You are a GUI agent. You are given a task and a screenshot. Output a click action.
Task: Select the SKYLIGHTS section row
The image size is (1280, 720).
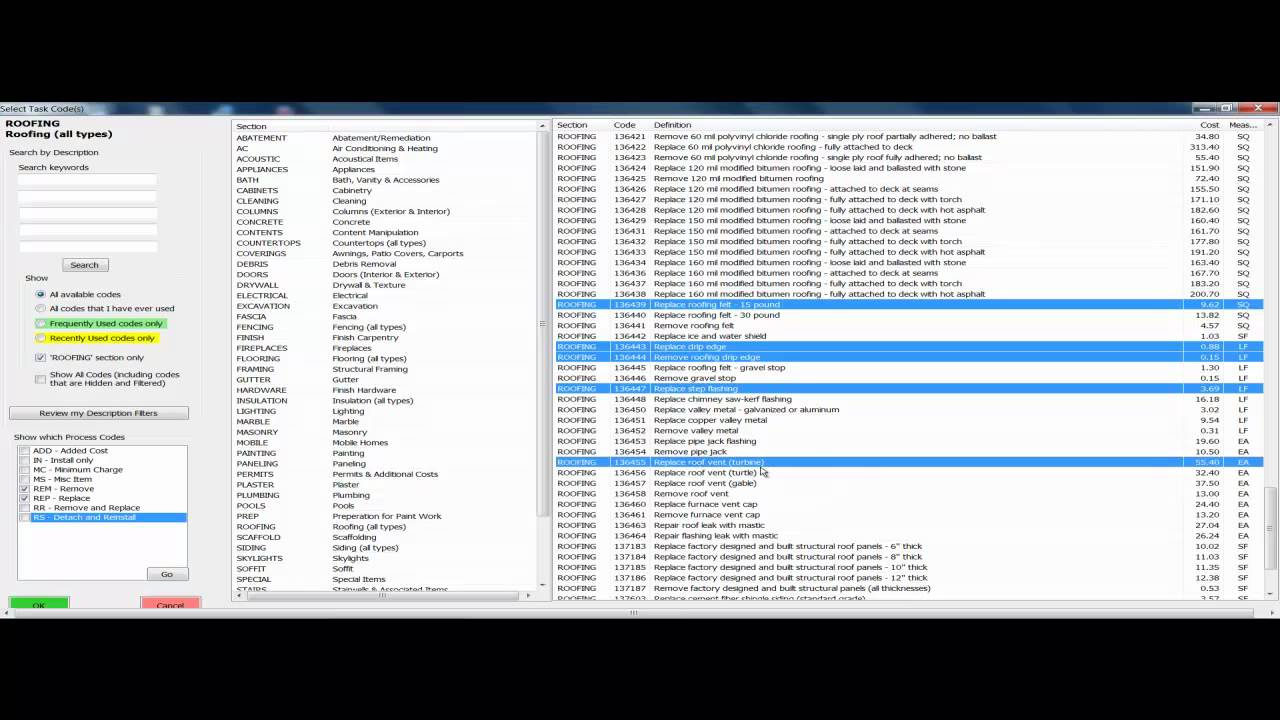click(385, 558)
